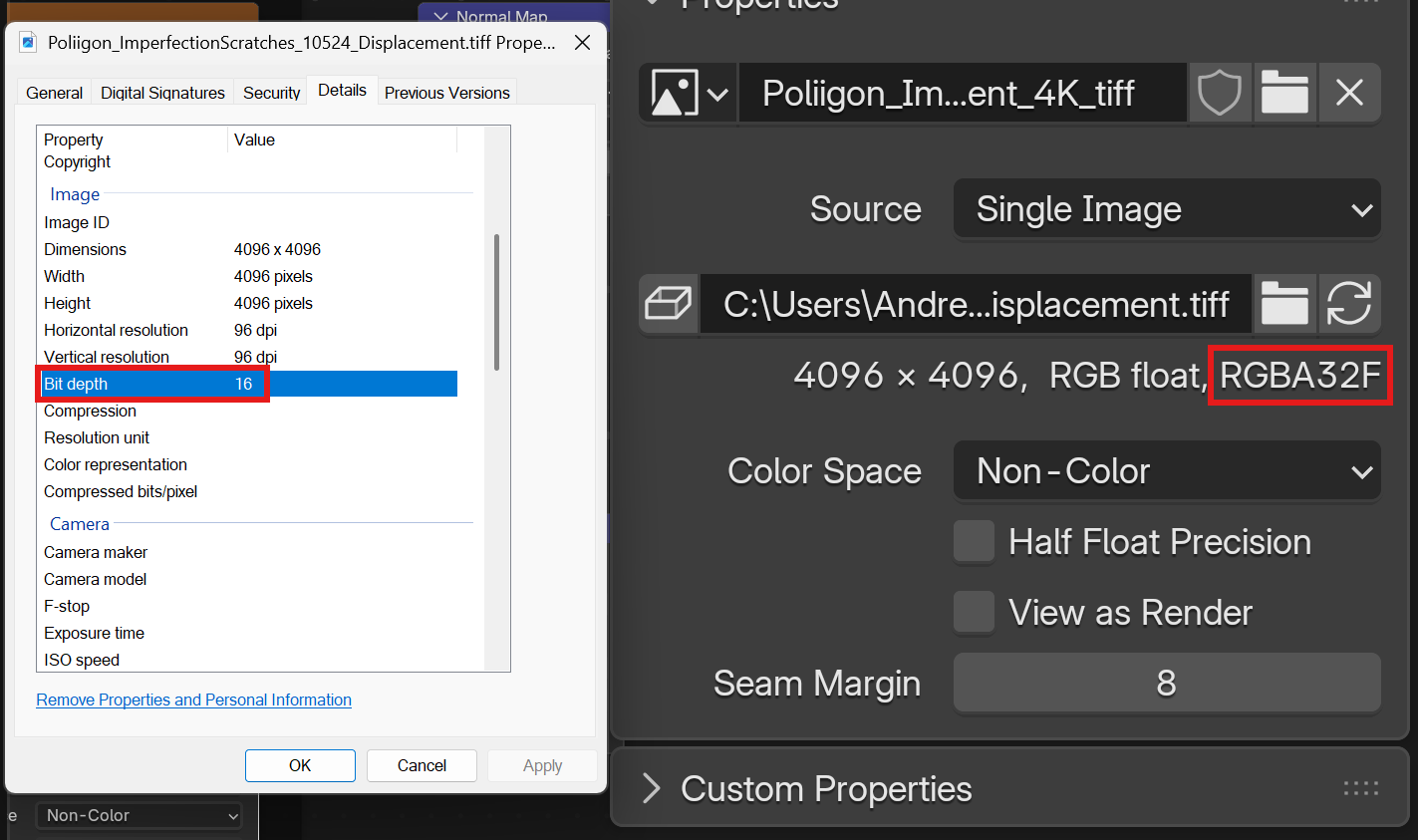Enable the View as Render checkbox
The height and width of the screenshot is (840, 1418).
pyautogui.click(x=974, y=613)
